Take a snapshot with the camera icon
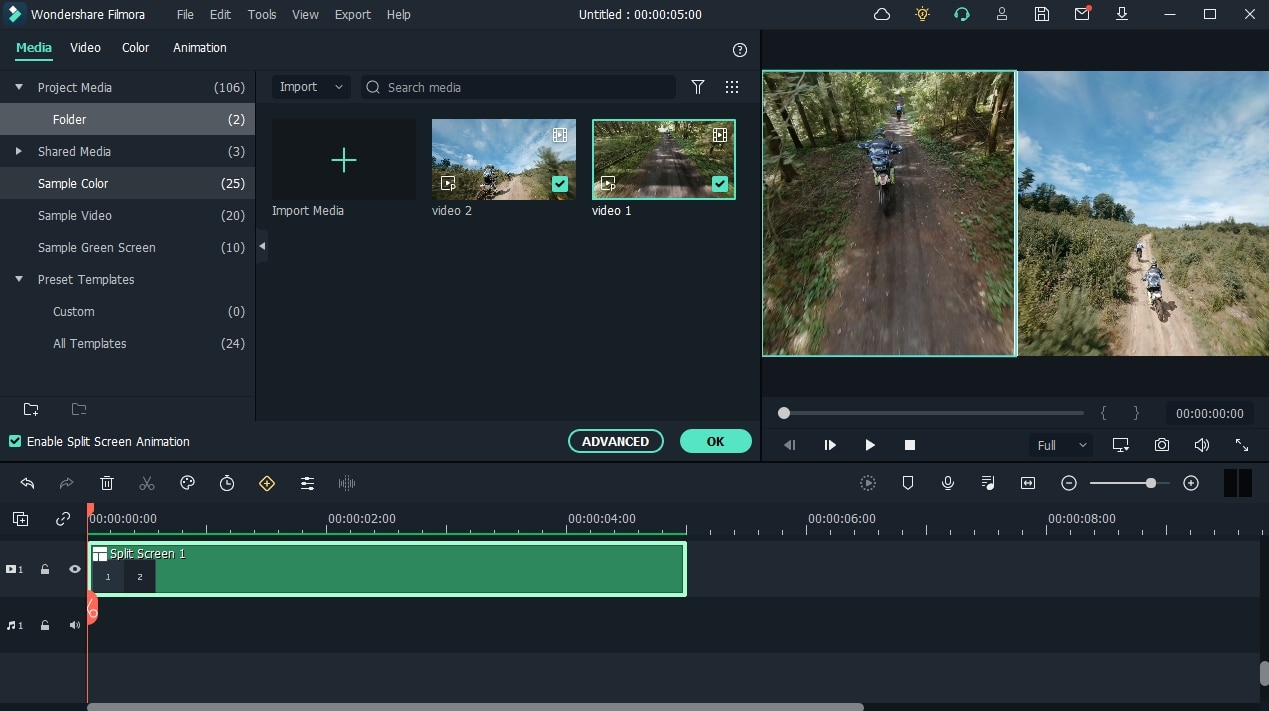The height and width of the screenshot is (711, 1269). 1162,445
